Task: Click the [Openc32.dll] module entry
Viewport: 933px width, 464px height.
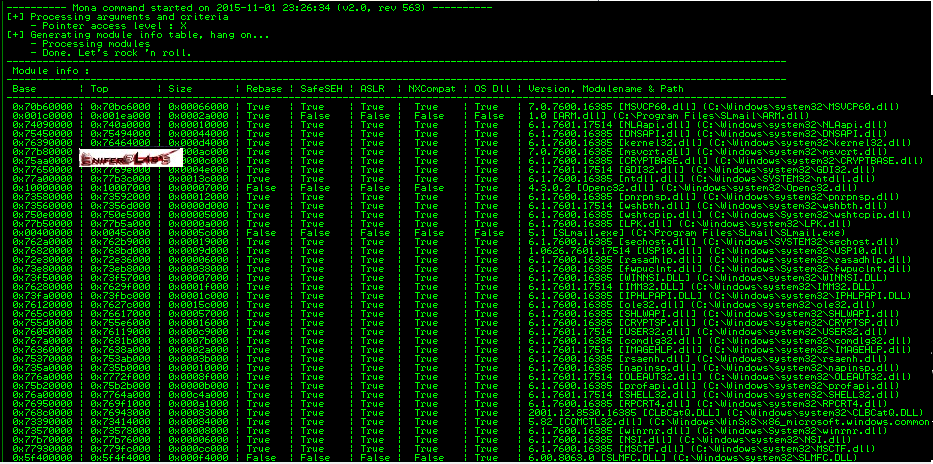Action: click(x=616, y=187)
